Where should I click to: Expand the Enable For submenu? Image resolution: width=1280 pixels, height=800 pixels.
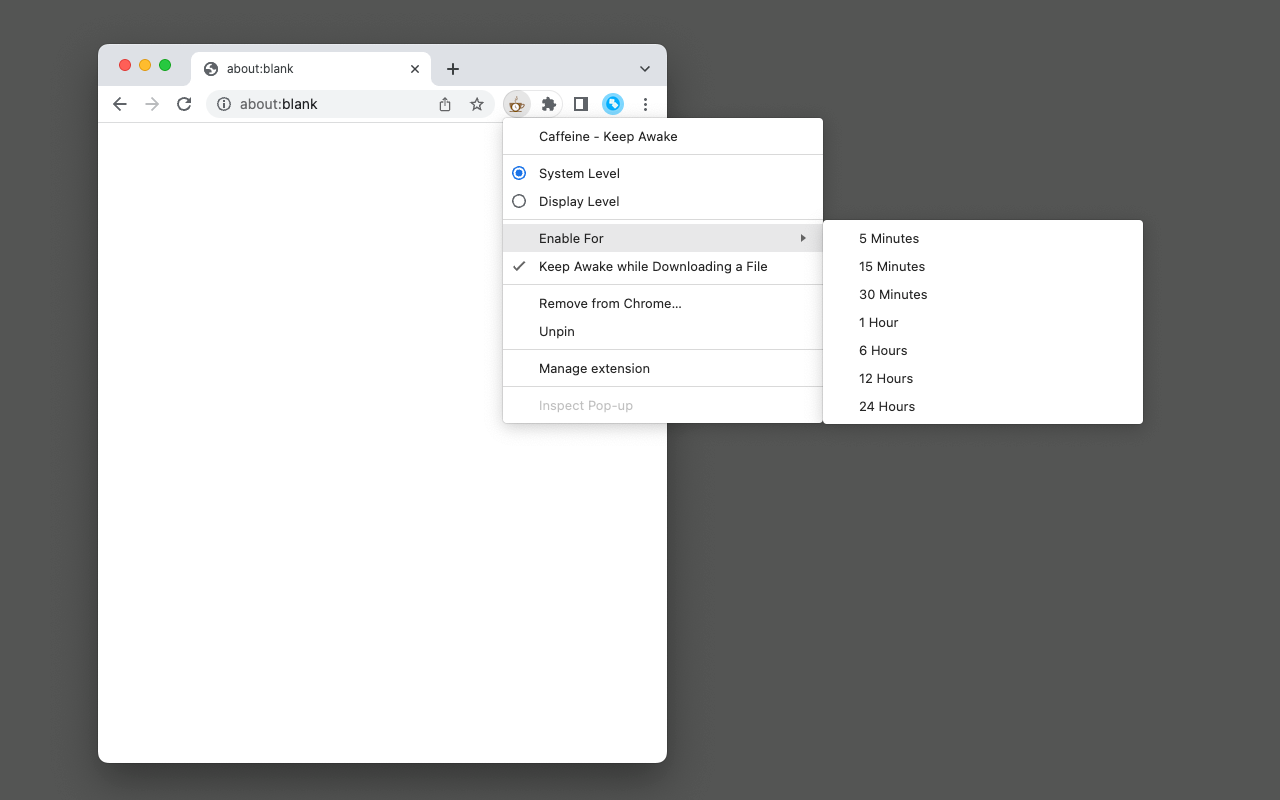click(663, 238)
